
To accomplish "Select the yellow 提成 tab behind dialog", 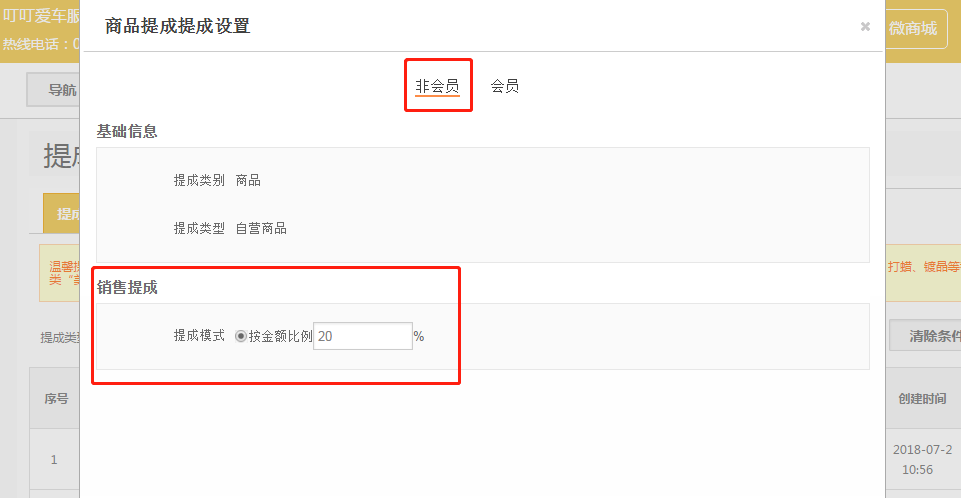I will [x=62, y=214].
